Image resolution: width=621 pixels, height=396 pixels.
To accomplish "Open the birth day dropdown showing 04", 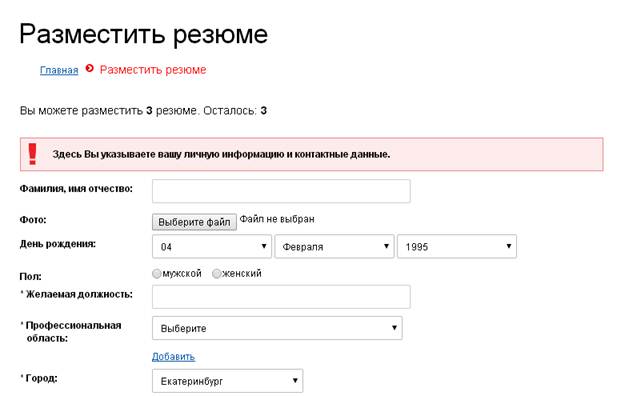I will click(x=212, y=246).
